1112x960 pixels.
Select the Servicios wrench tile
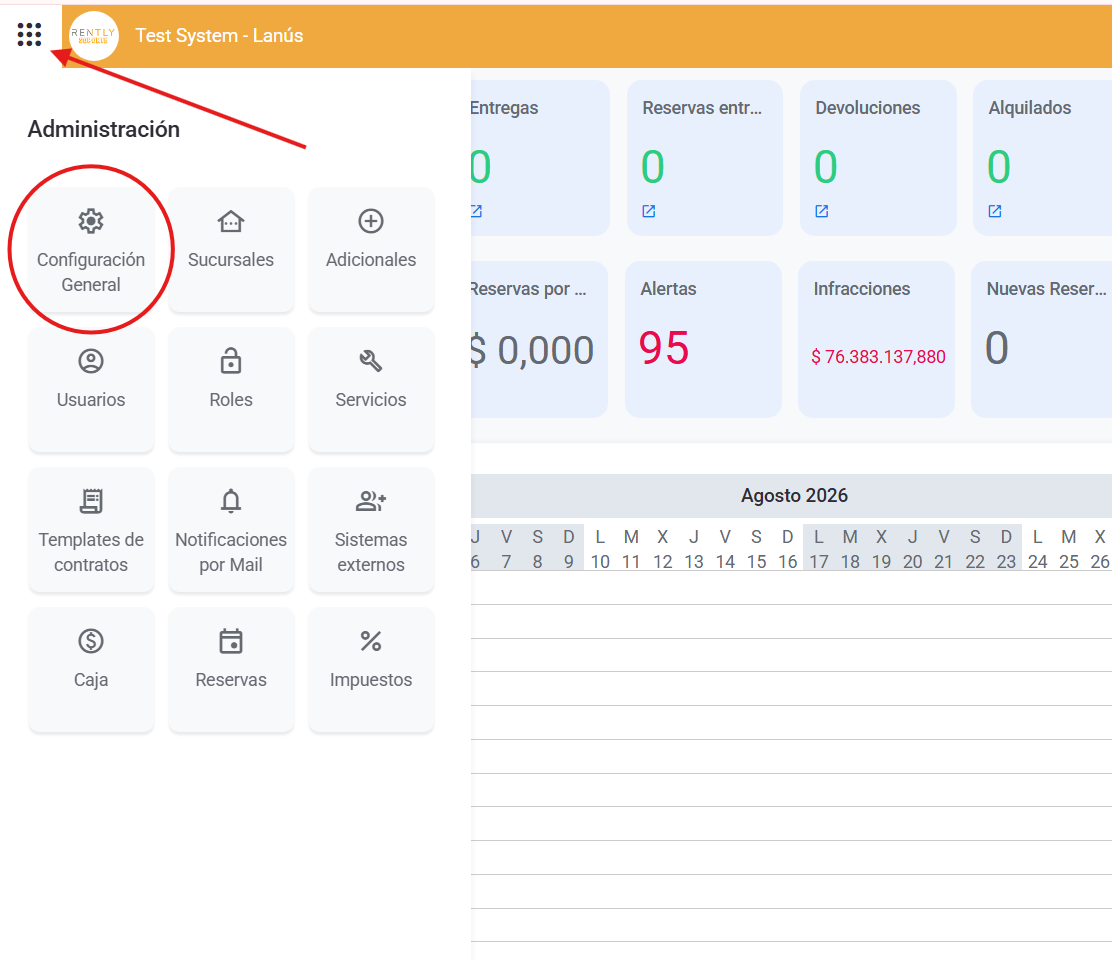371,389
